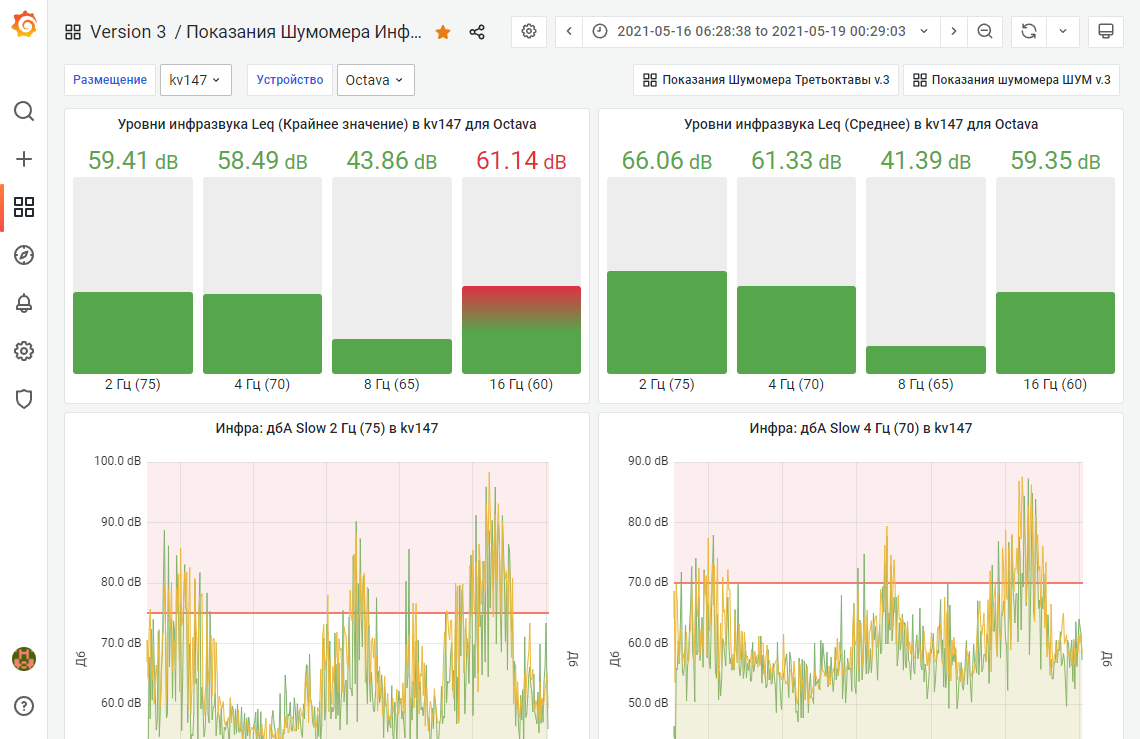
Task: Expand the kv147 placement dropdown
Action: click(x=195, y=80)
